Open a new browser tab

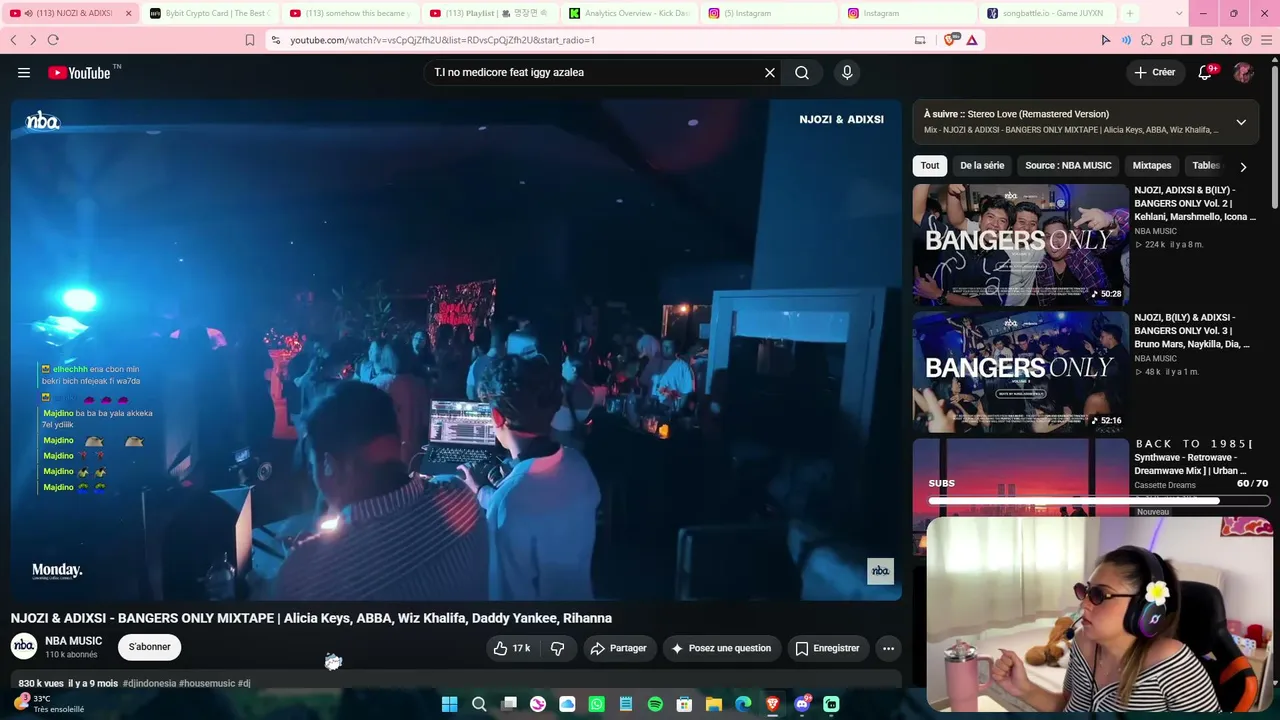pyautogui.click(x=1130, y=13)
